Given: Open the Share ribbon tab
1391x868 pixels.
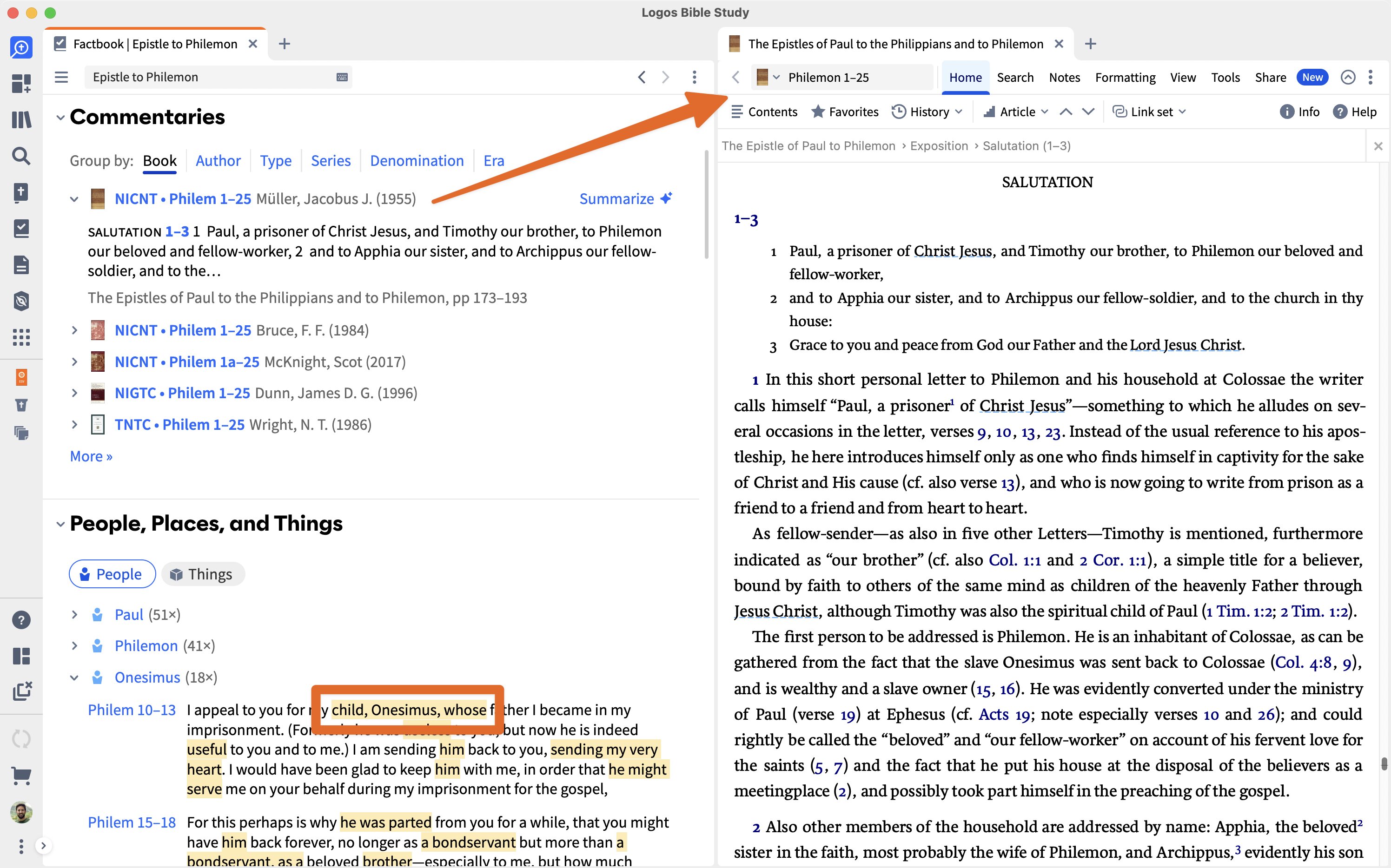Looking at the screenshot, I should point(1270,77).
